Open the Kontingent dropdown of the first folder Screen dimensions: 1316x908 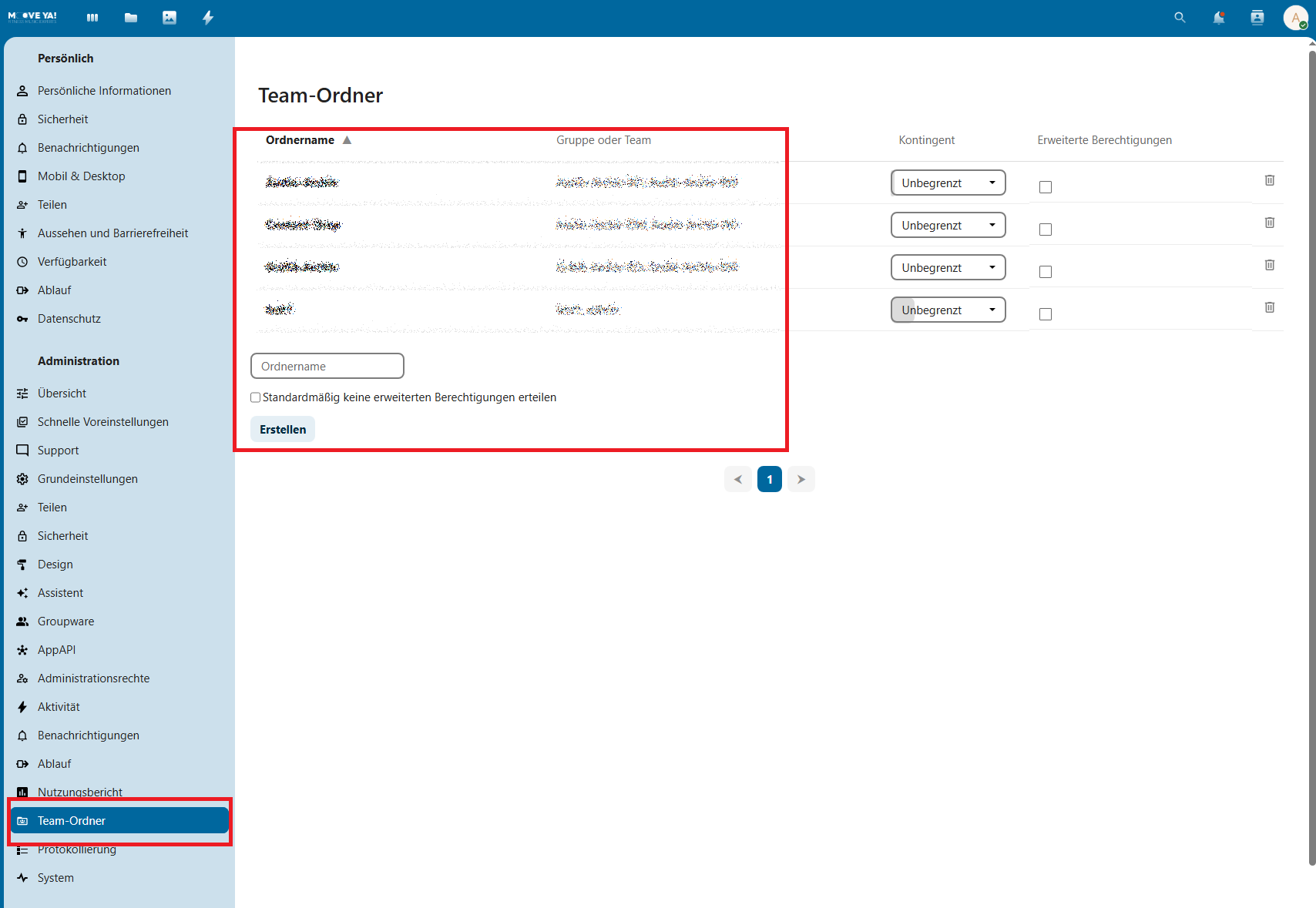coord(948,183)
